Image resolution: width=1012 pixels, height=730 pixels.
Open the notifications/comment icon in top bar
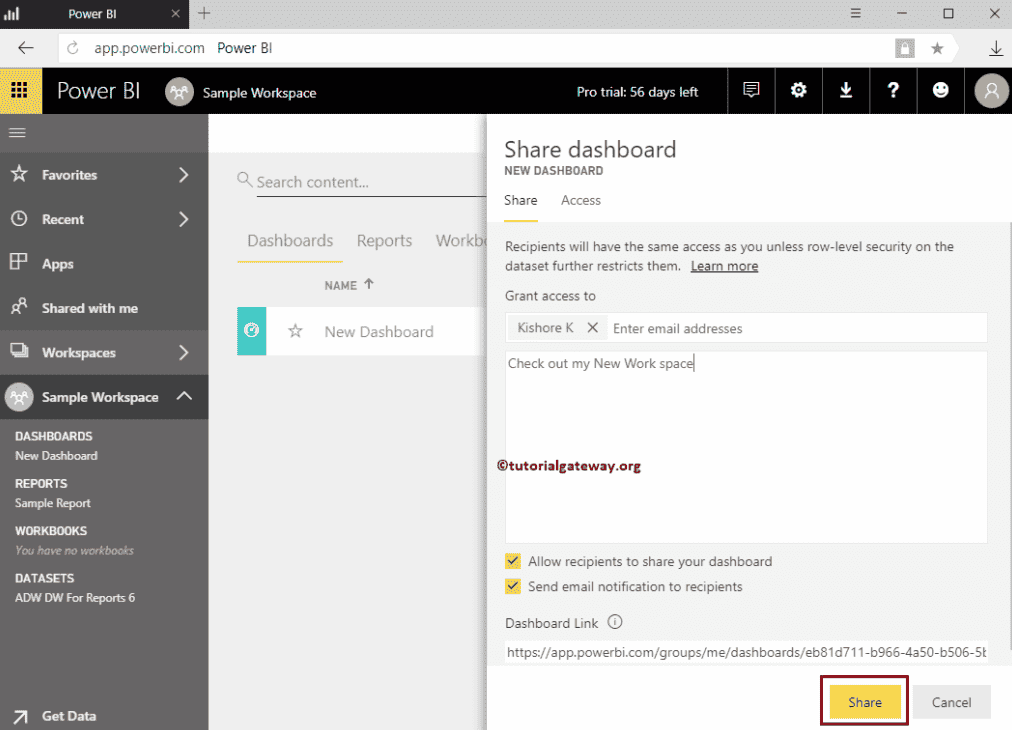tap(751, 90)
